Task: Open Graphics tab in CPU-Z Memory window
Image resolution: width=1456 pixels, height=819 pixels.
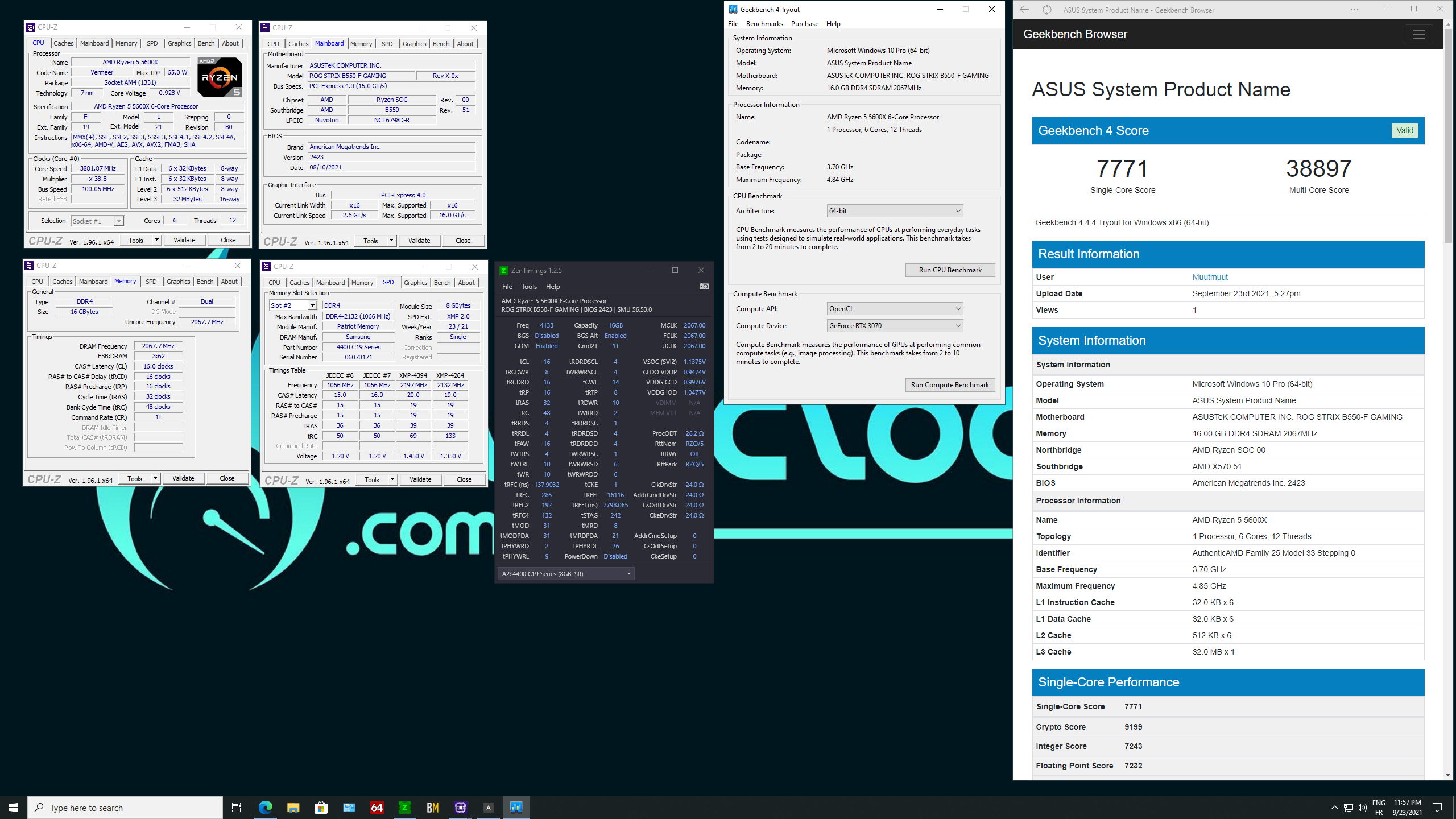Action: (x=179, y=282)
